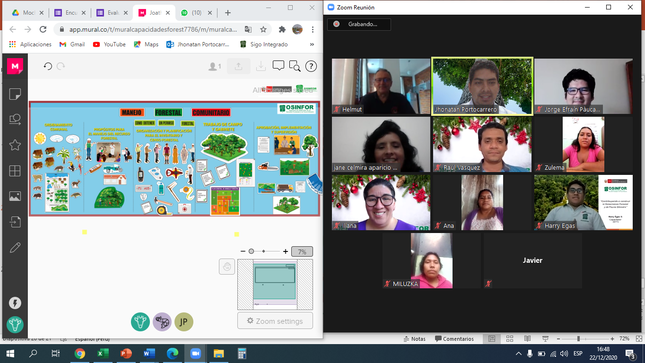645x363 pixels.
Task: Open Comentarios in PowerPoint status bar
Action: pyautogui.click(x=455, y=339)
